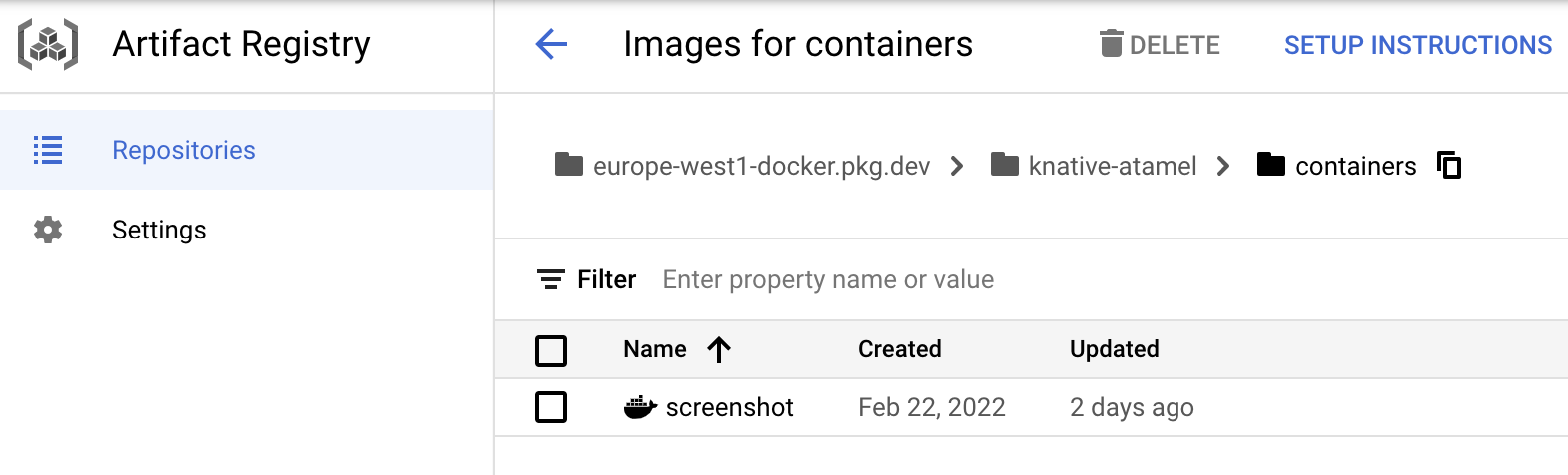
Task: Click the europe-west1-docker.pkg.dev folder icon
Action: [569, 165]
